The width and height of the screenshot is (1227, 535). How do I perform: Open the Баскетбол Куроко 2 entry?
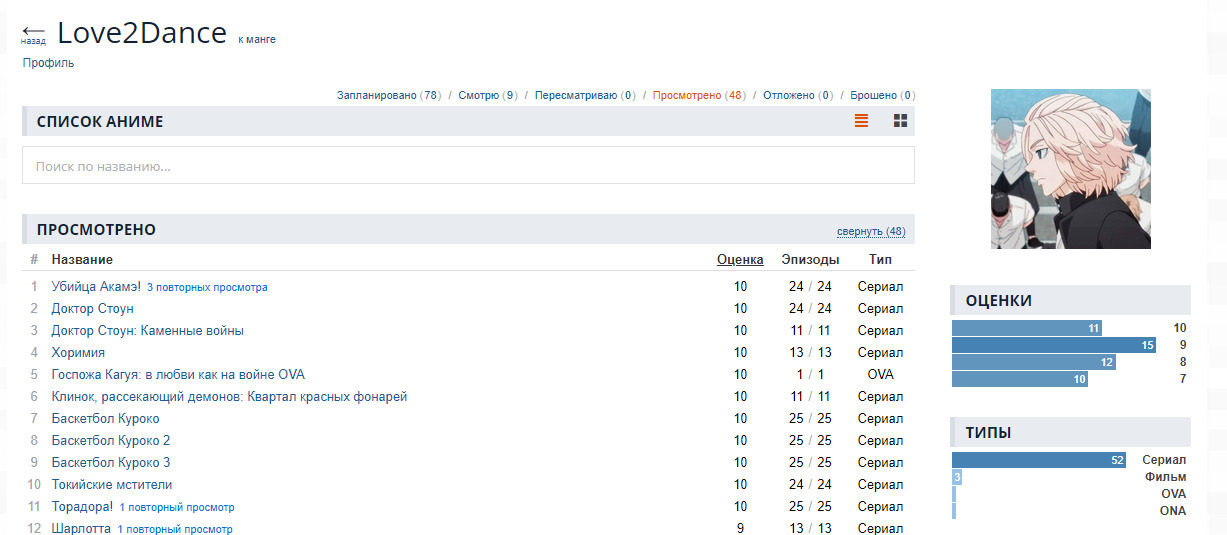point(110,441)
